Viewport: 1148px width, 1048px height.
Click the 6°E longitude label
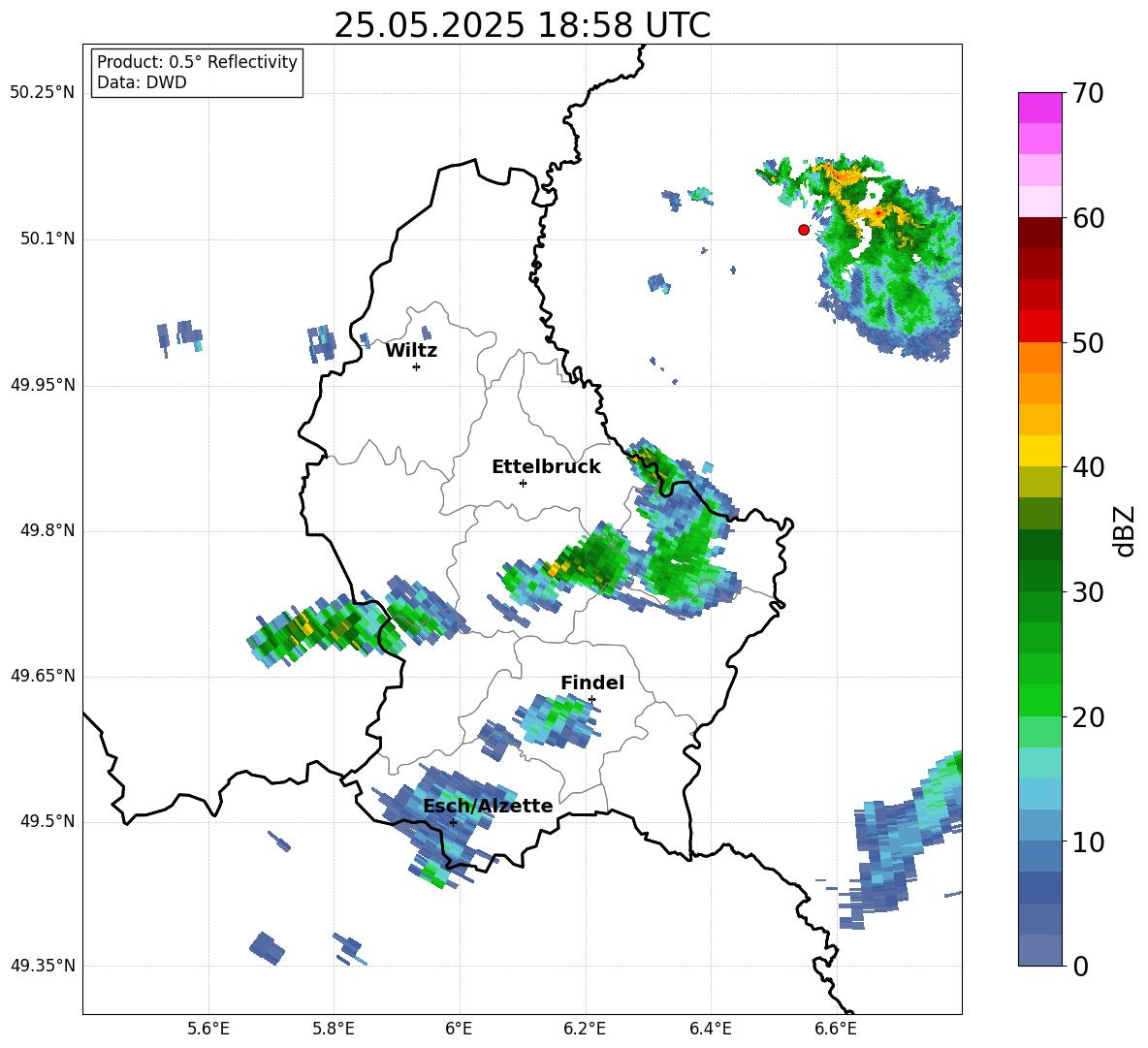[459, 1029]
